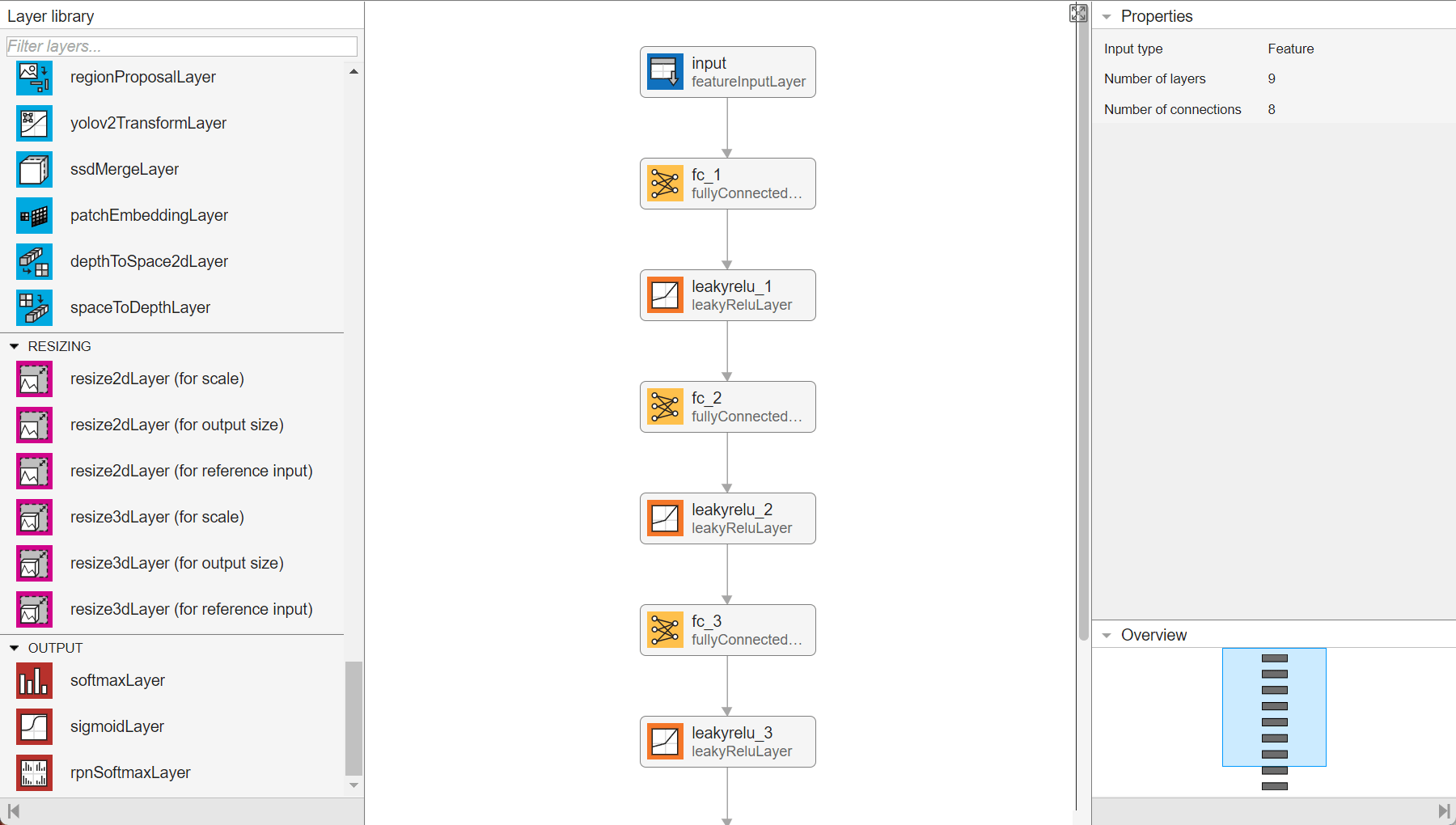Select the rpnSoftmaxLayer icon
The image size is (1456, 825).
34,772
